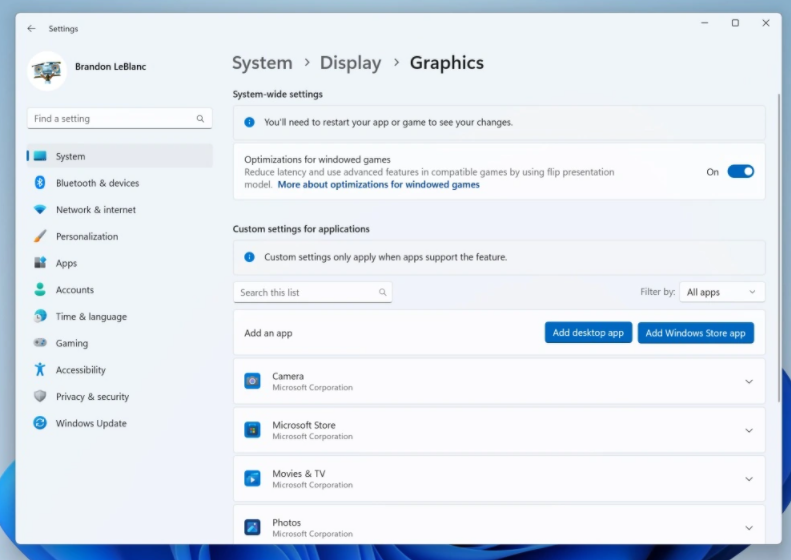This screenshot has height=560, width=791.
Task: Open More about optimizations for windowed games link
Action: (x=378, y=185)
